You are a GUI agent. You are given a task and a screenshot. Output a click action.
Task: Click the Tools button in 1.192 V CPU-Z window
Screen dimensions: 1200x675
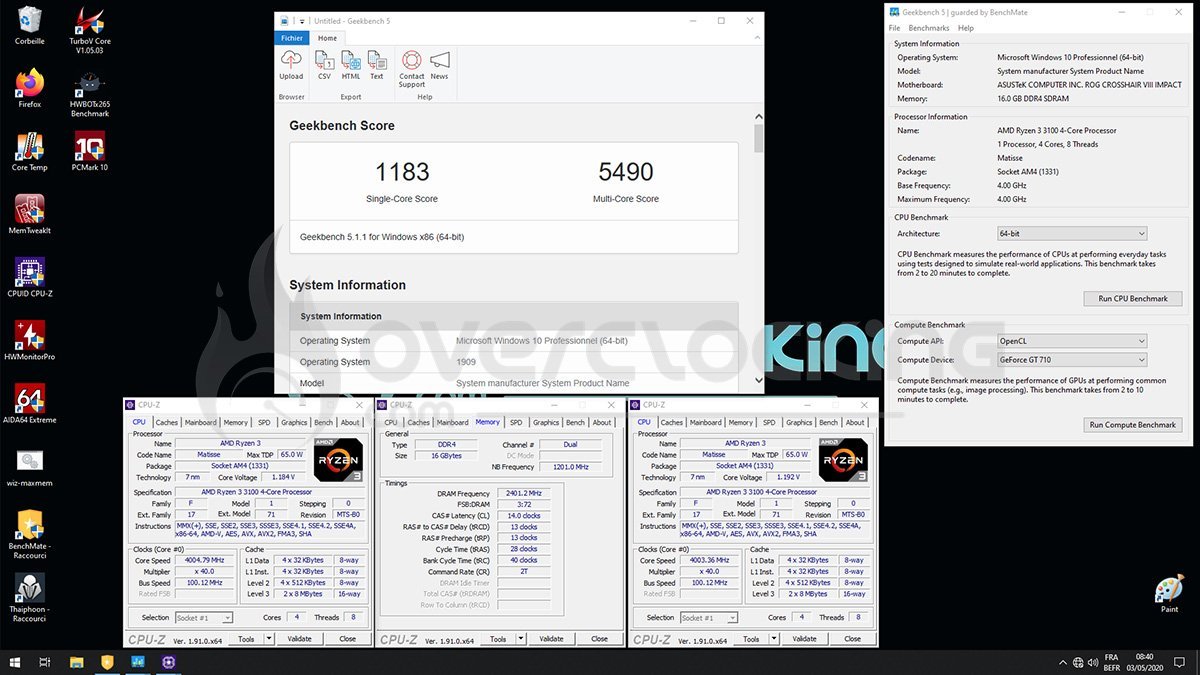point(750,639)
